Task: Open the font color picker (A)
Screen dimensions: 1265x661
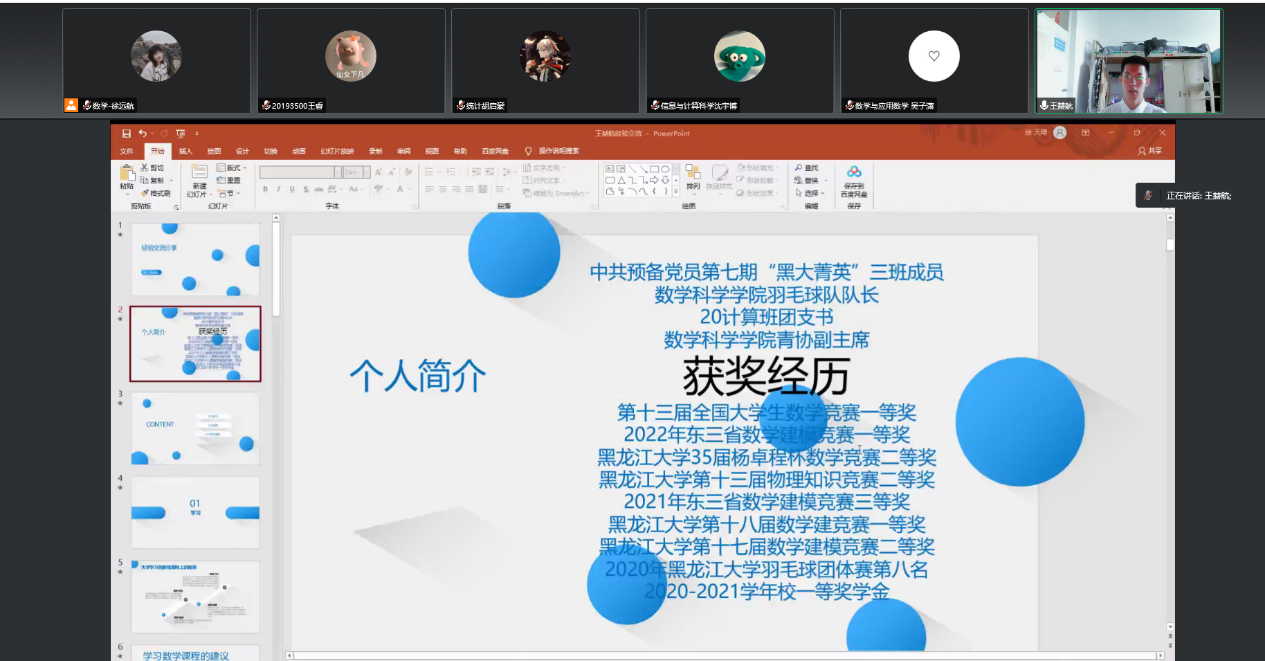Action: tap(401, 189)
